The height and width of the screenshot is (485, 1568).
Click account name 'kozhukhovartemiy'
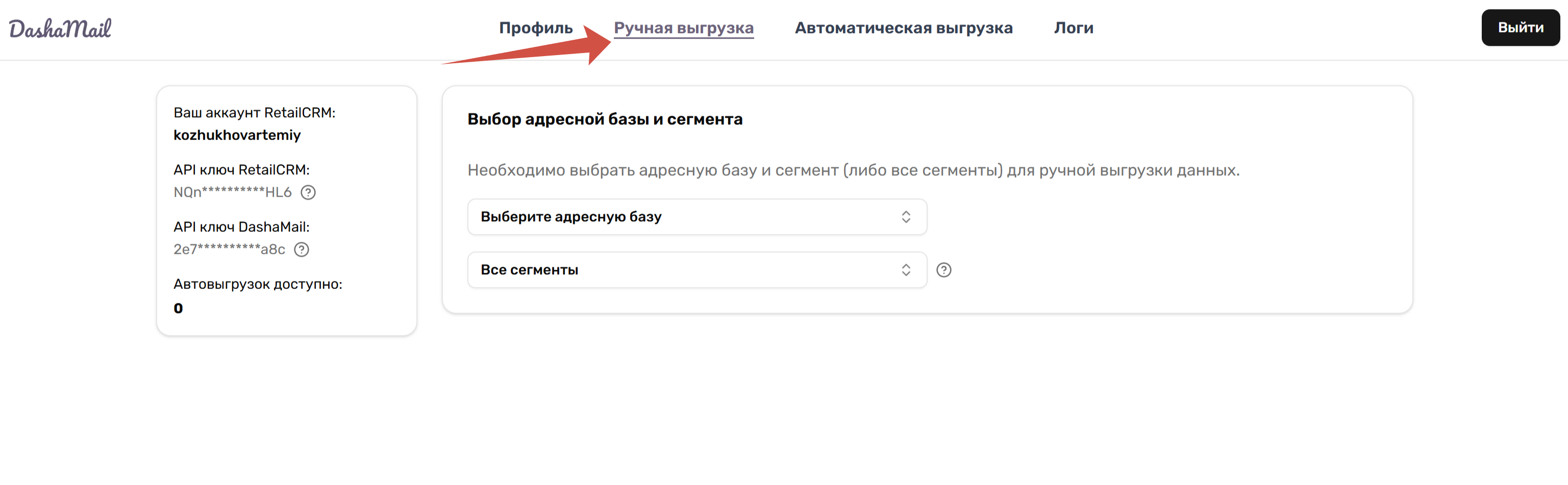[237, 135]
